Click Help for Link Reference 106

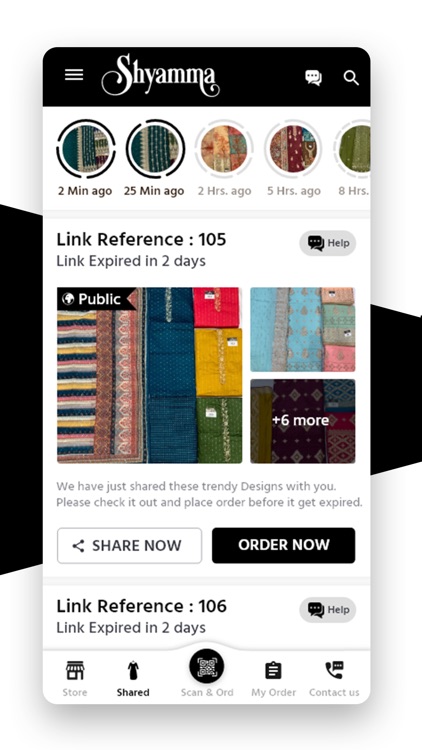[328, 610]
